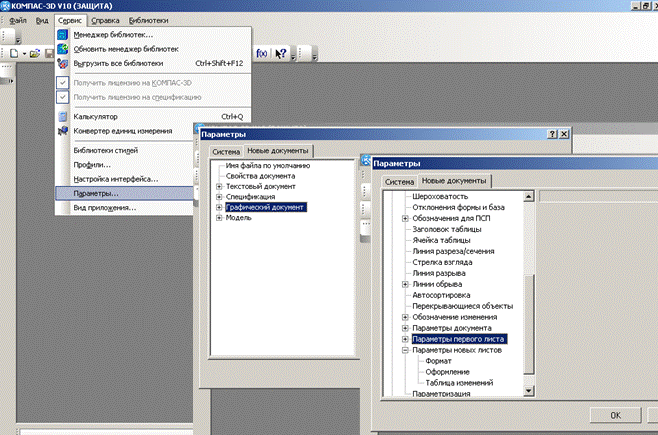Expand Параметры первого листа node
The width and height of the screenshot is (658, 435).
pyautogui.click(x=405, y=339)
